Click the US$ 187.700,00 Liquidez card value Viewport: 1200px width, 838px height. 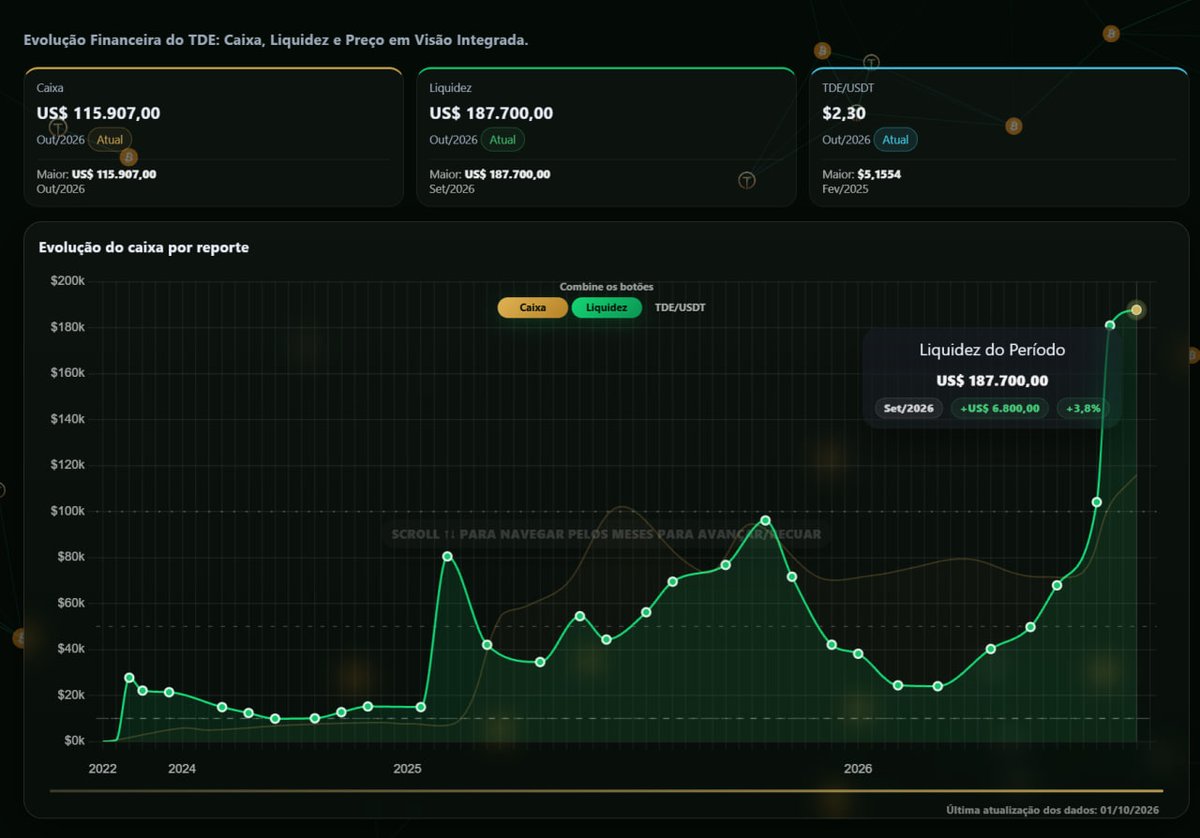pyautogui.click(x=491, y=113)
